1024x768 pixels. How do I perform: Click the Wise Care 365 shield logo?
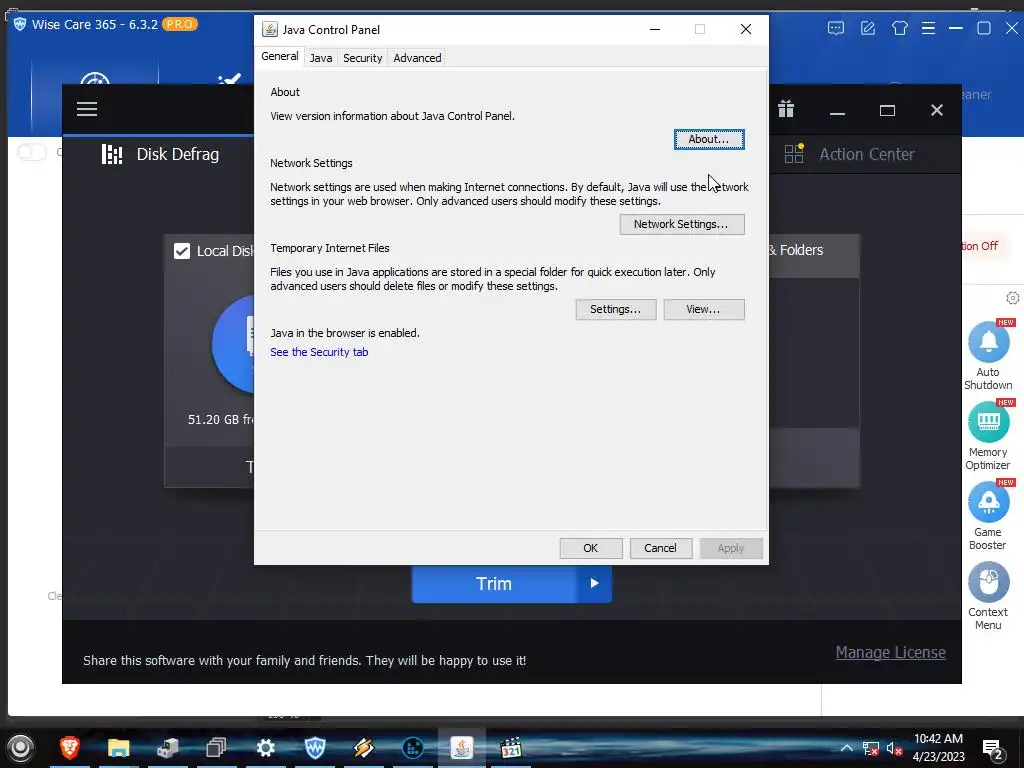[x=20, y=24]
